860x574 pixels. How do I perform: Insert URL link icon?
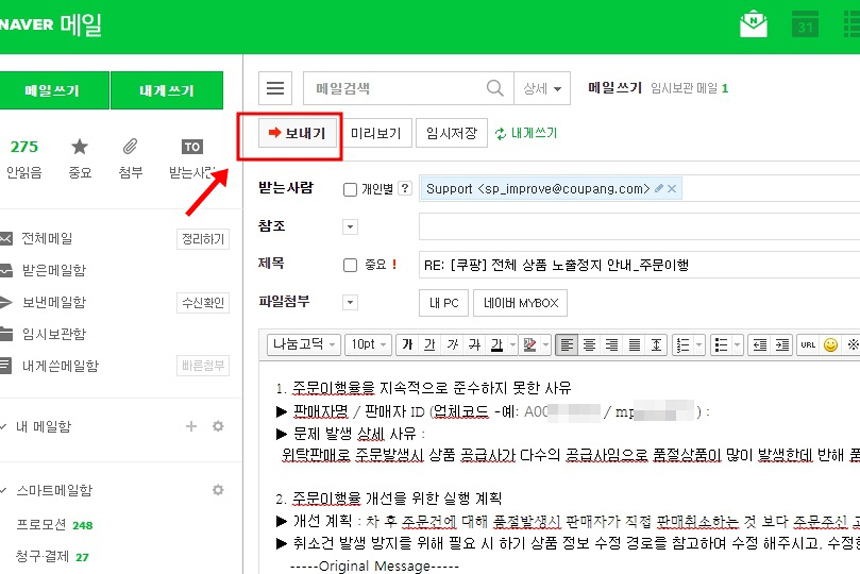click(808, 345)
